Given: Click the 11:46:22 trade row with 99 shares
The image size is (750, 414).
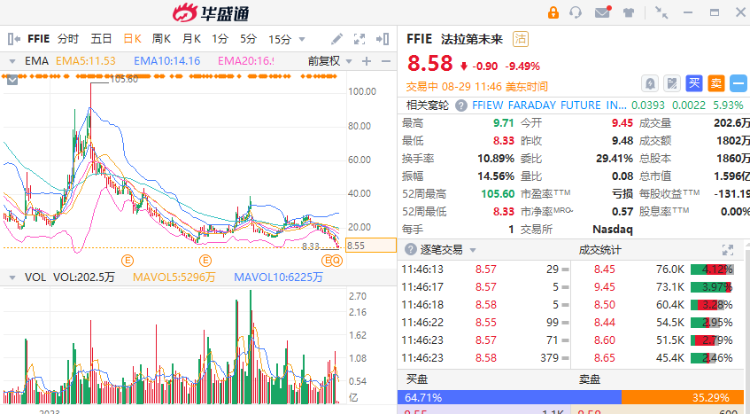Looking at the screenshot, I should click(x=484, y=322).
